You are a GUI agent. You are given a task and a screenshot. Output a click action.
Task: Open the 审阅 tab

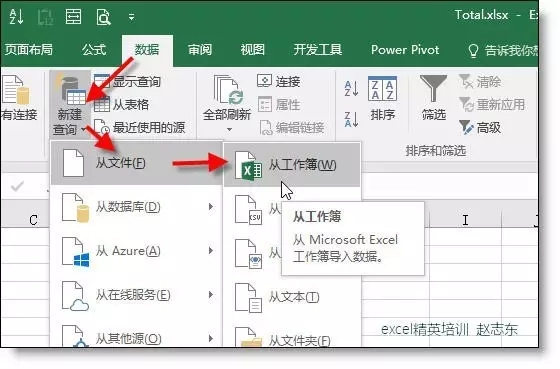pos(200,50)
